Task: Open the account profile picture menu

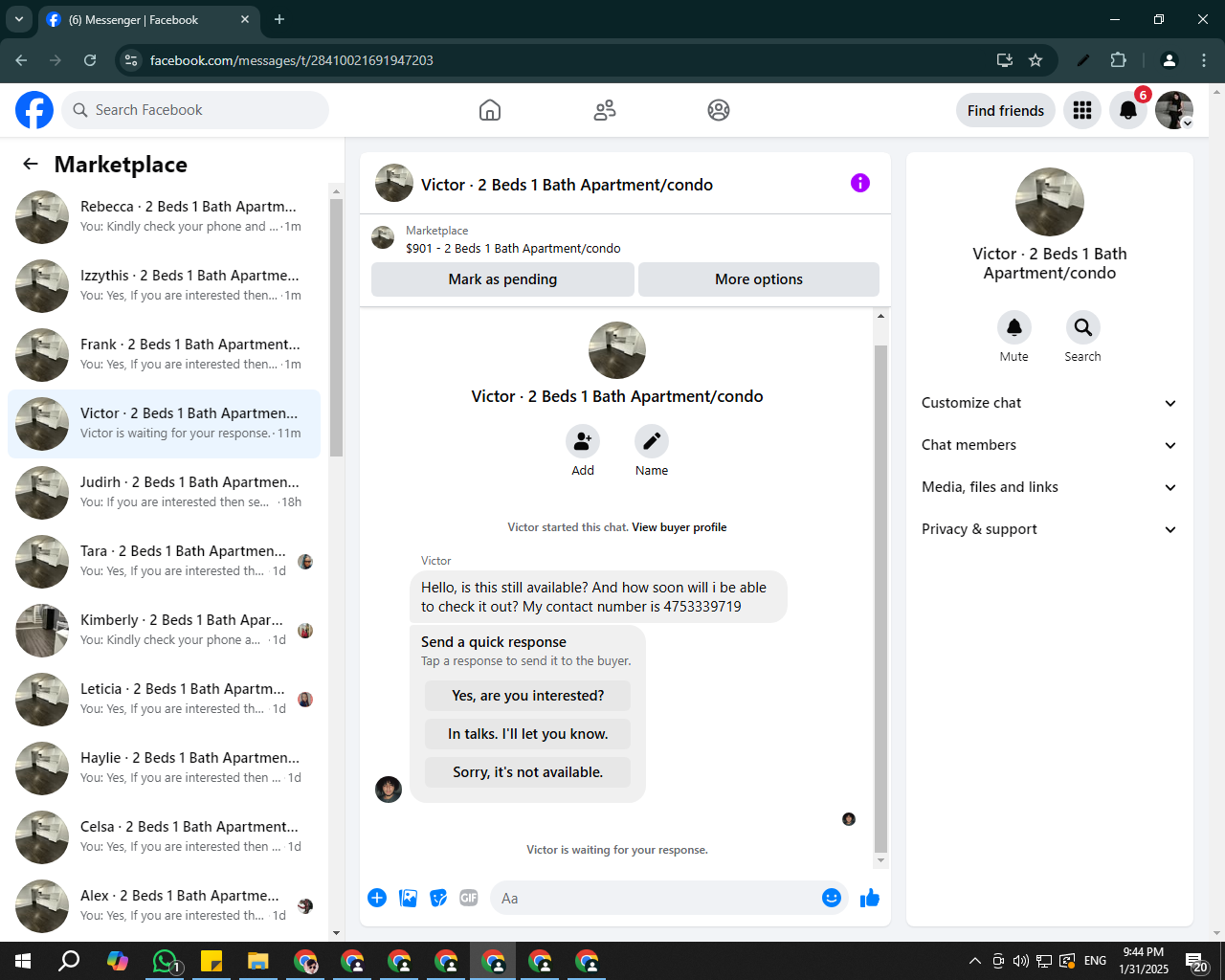Action: click(1174, 110)
